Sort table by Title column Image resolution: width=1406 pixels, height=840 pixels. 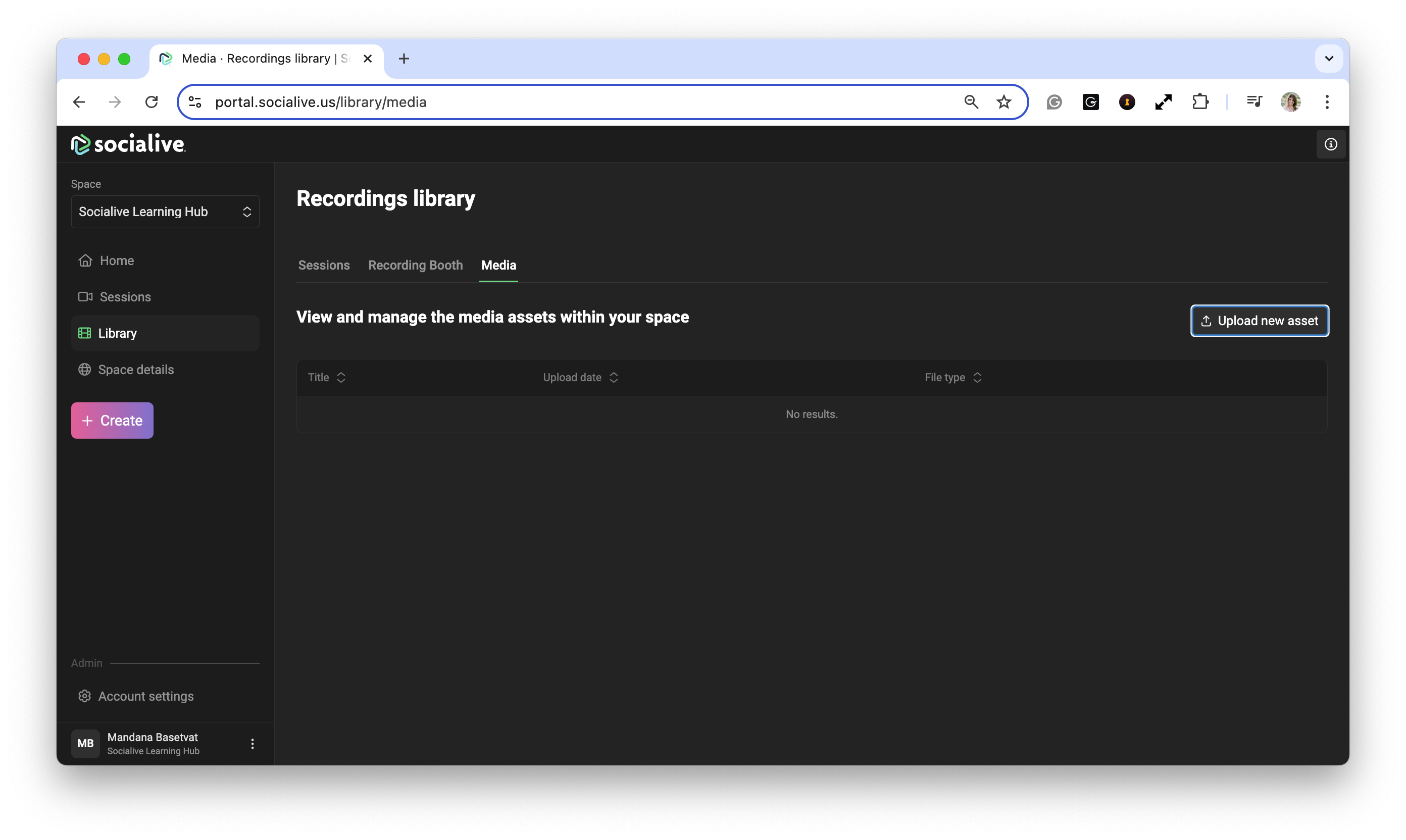tap(326, 378)
